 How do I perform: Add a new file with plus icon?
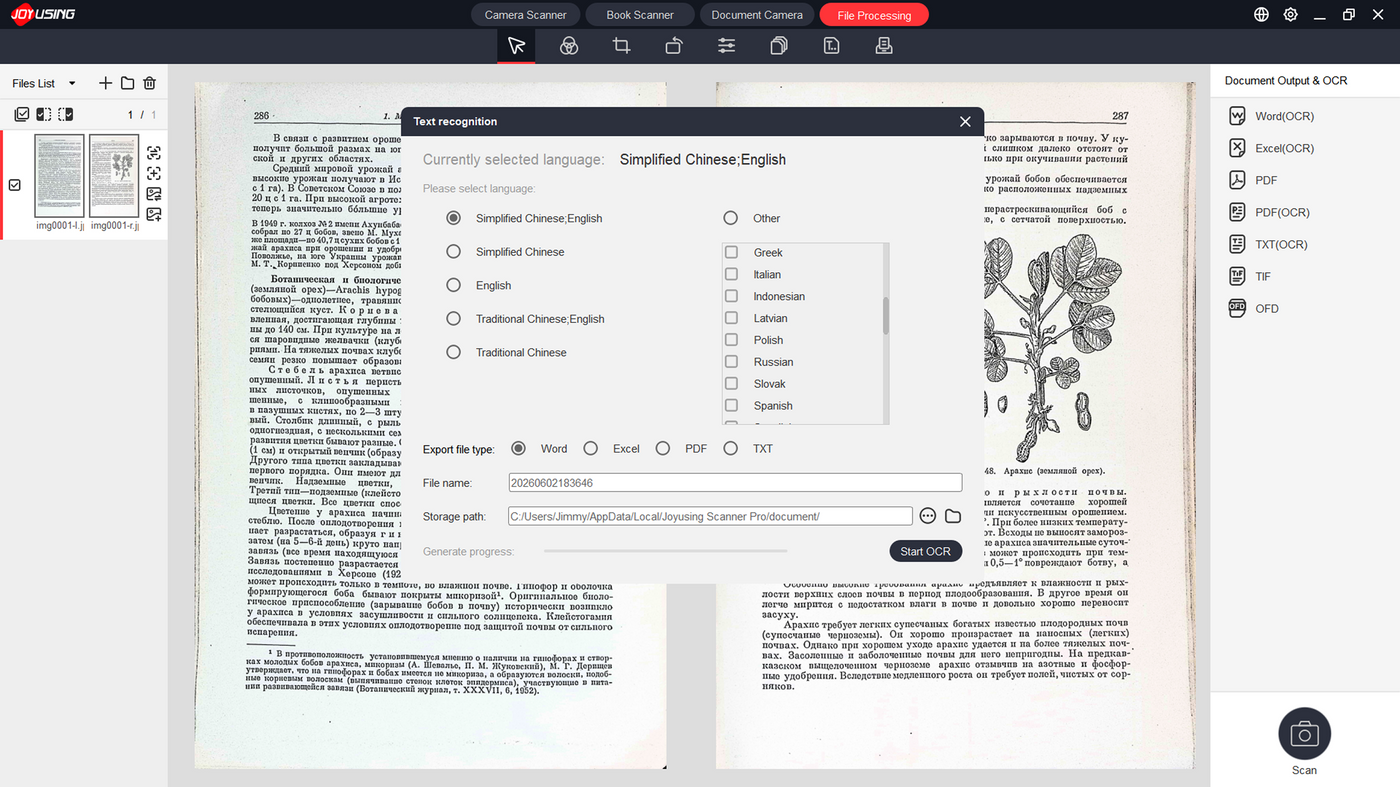tap(105, 83)
